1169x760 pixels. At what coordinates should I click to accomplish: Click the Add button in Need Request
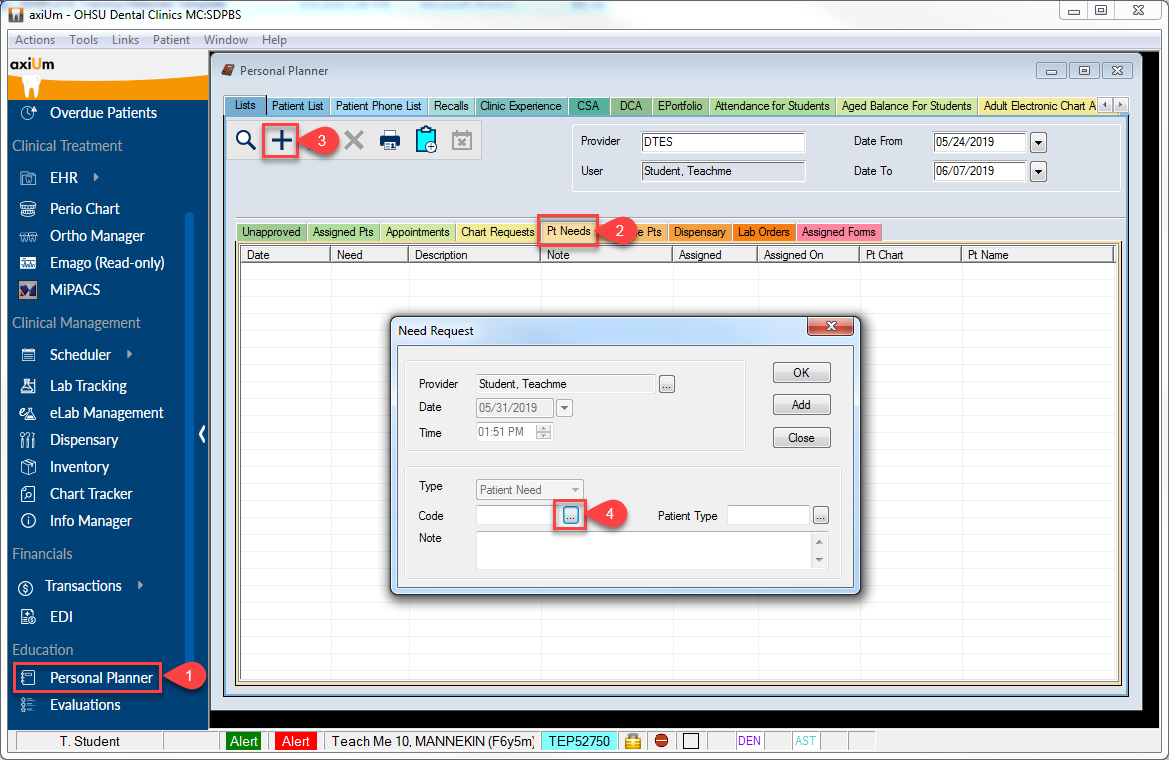tap(801, 405)
